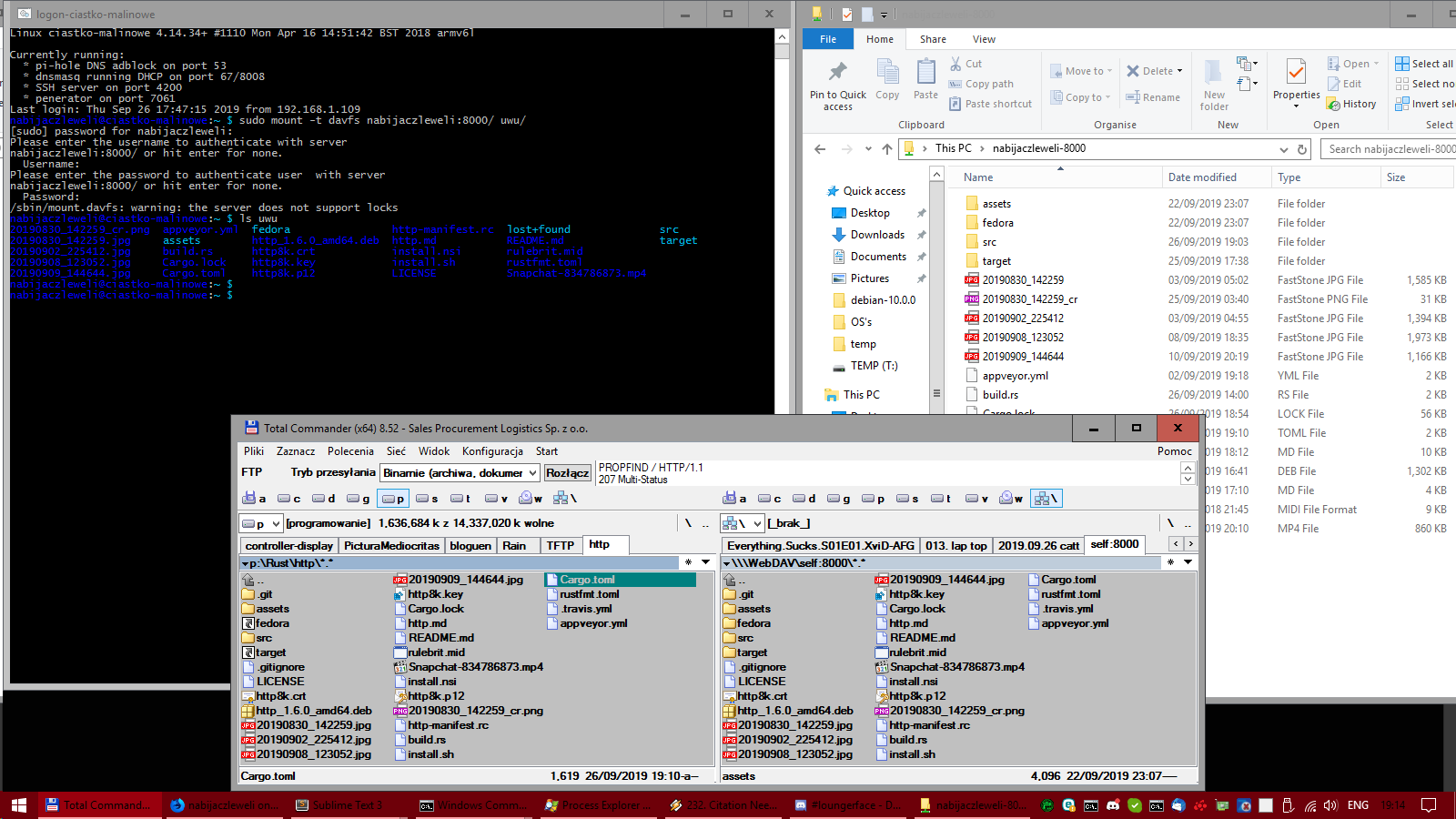The image size is (1456, 819).
Task: Click the Properties icon in ribbon
Action: point(1296,73)
